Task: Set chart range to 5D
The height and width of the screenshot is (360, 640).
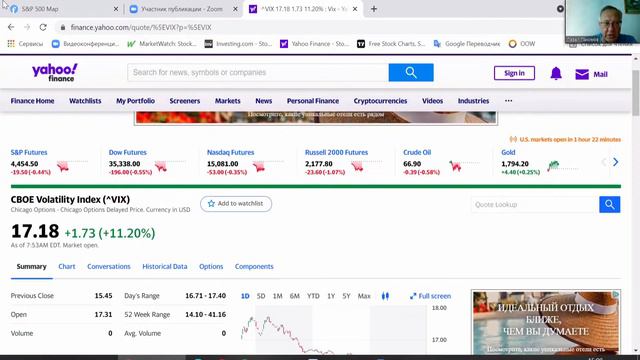Action: [x=261, y=296]
